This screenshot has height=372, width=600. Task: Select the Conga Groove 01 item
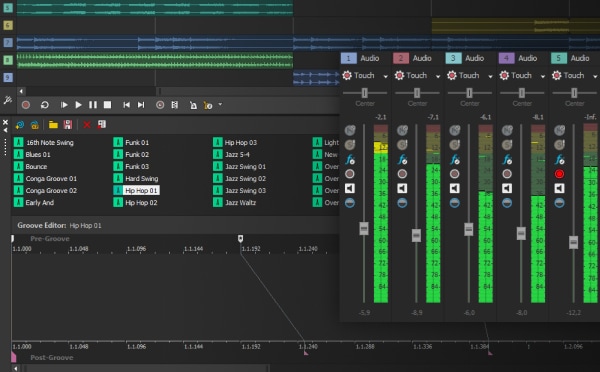coord(51,179)
